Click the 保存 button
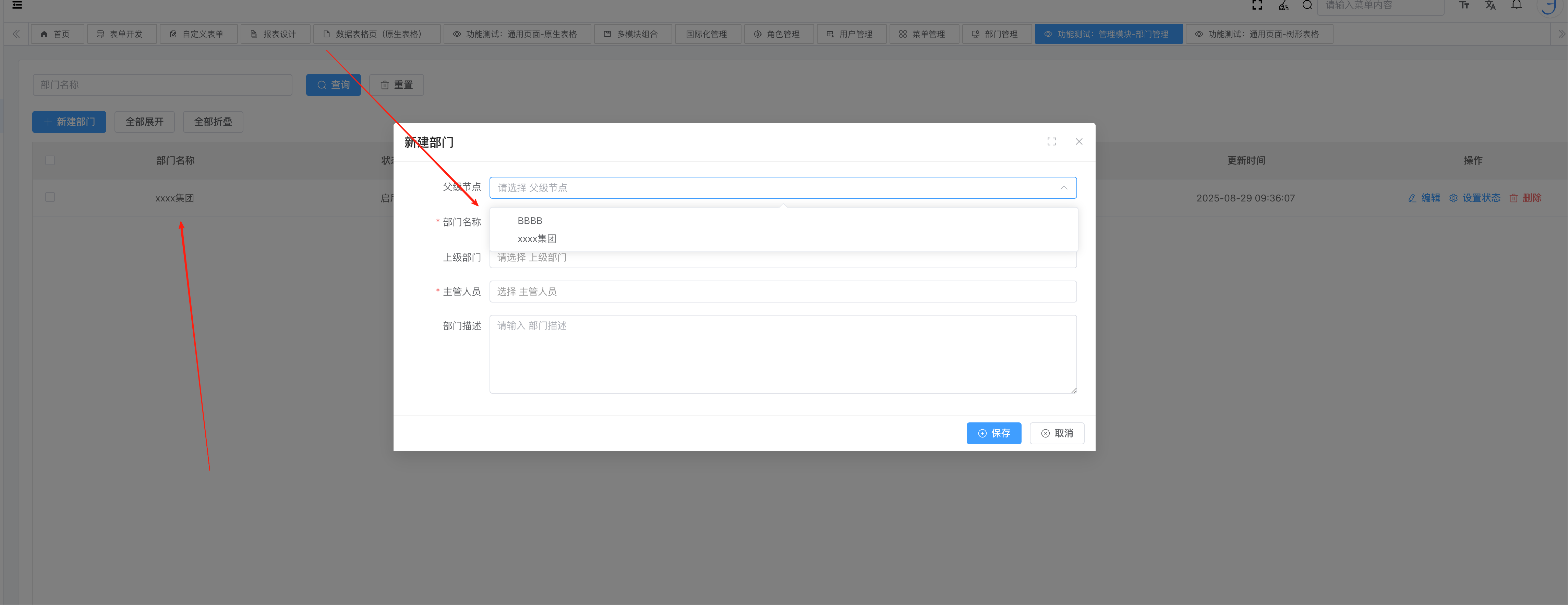This screenshot has height=605, width=1568. tap(993, 433)
